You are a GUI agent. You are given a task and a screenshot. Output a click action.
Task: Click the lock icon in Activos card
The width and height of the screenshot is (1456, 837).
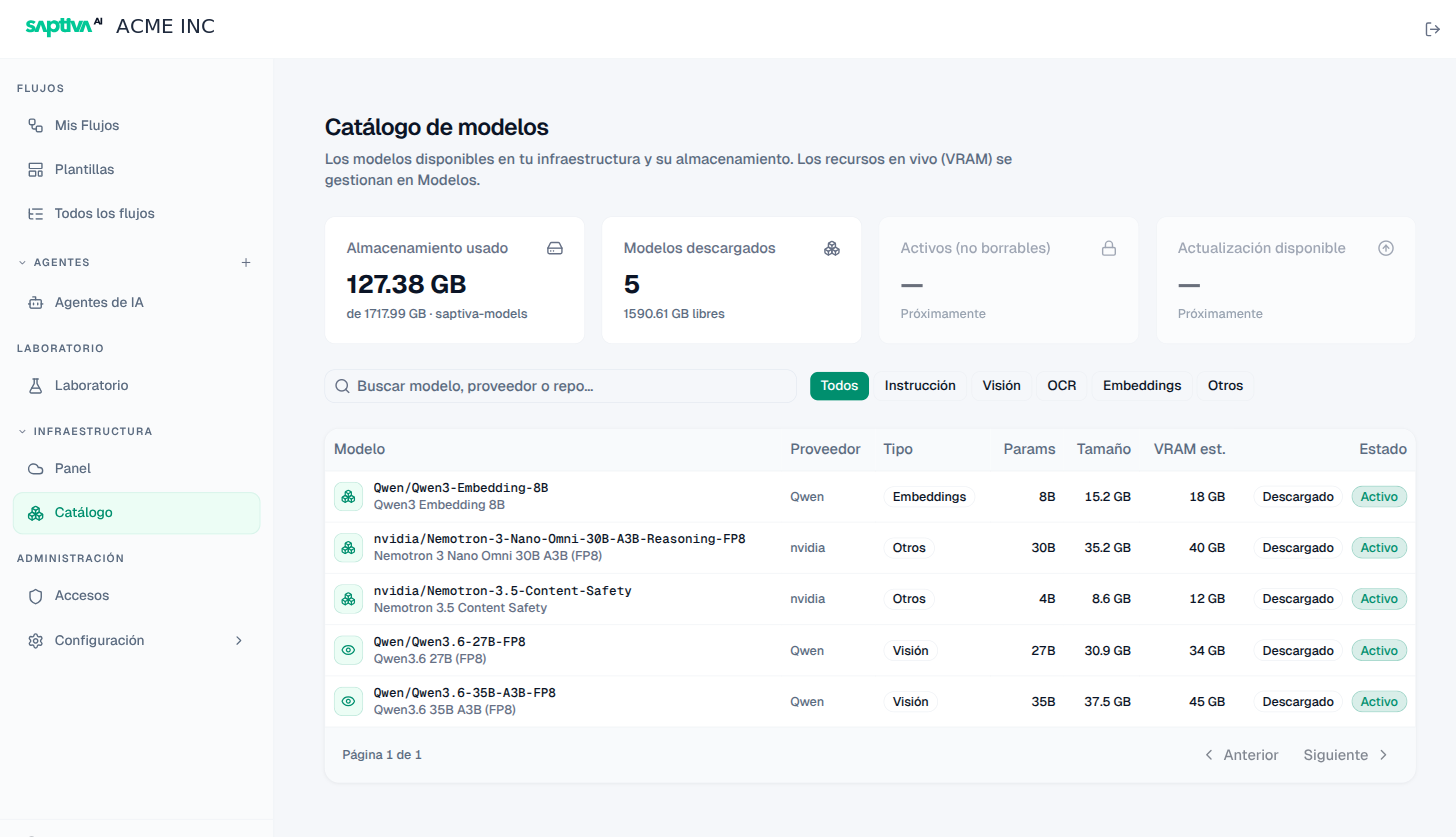(1109, 248)
